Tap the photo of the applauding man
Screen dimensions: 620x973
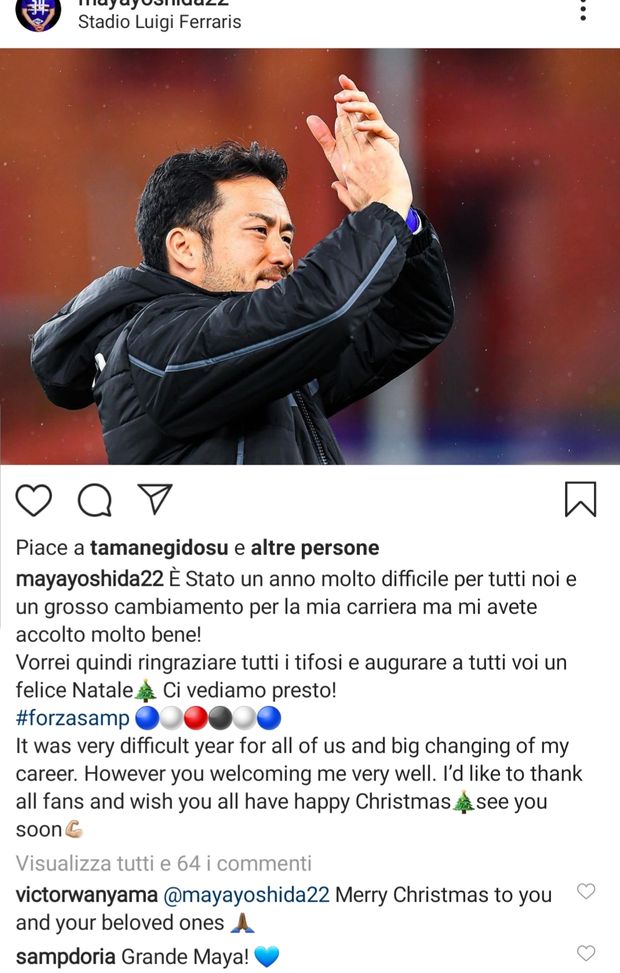click(310, 256)
